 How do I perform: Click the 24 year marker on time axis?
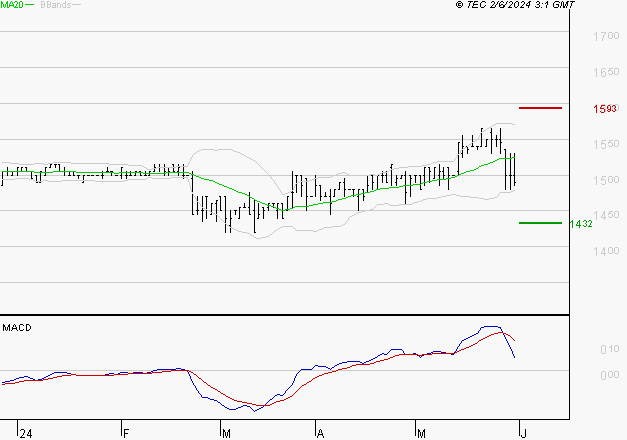26,434
